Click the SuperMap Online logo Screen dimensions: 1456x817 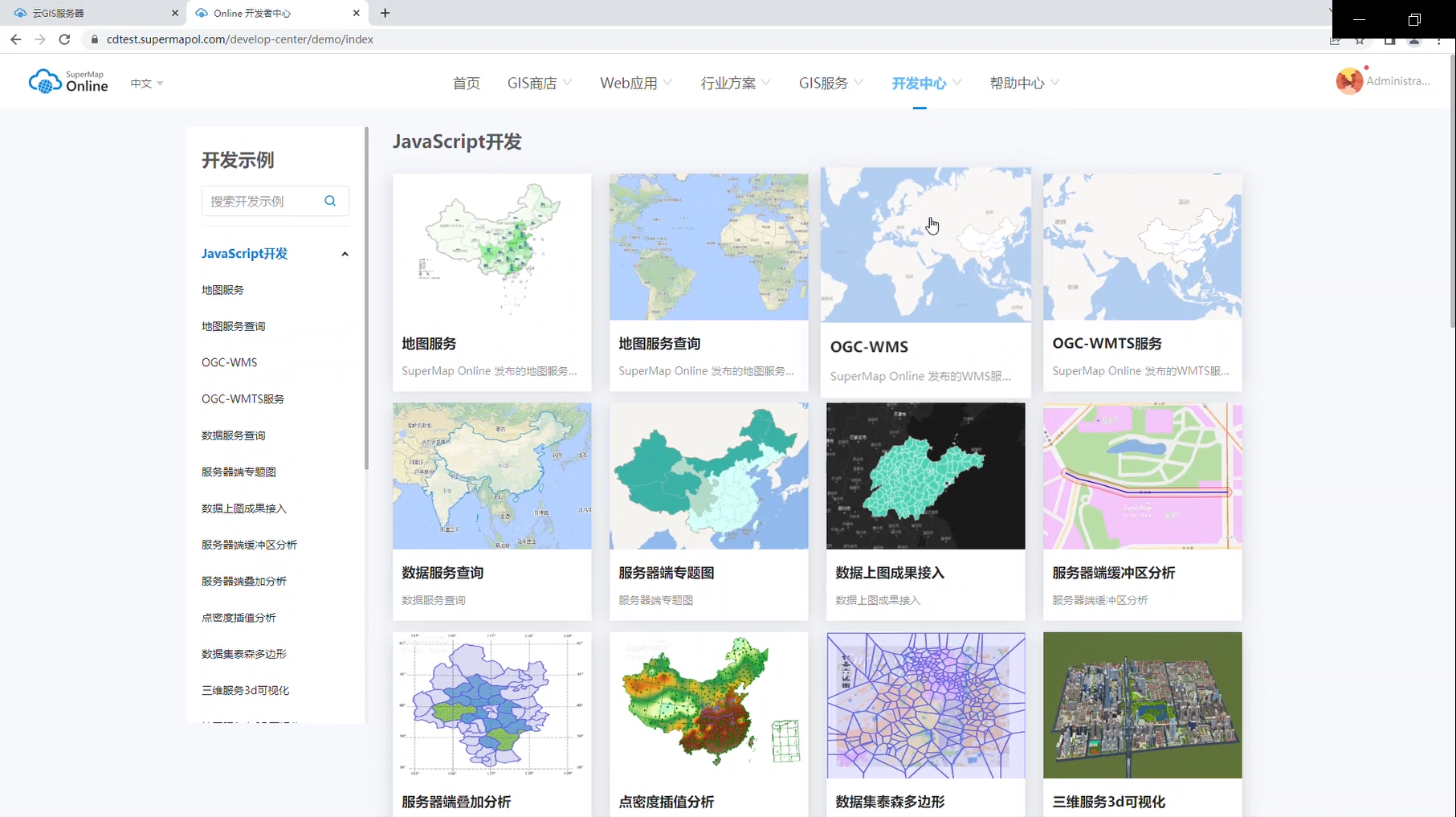pos(68,82)
